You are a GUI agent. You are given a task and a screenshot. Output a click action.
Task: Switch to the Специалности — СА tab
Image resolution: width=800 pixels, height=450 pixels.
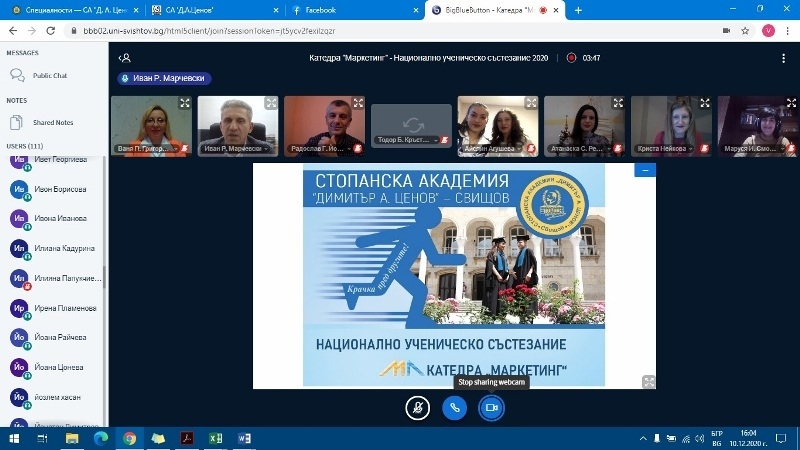click(76, 10)
